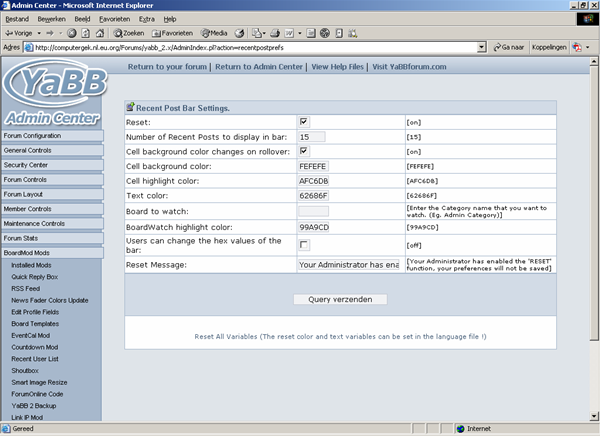The image size is (600, 436).
Task: Click the Number of Recent Posts field
Action: tap(312, 137)
